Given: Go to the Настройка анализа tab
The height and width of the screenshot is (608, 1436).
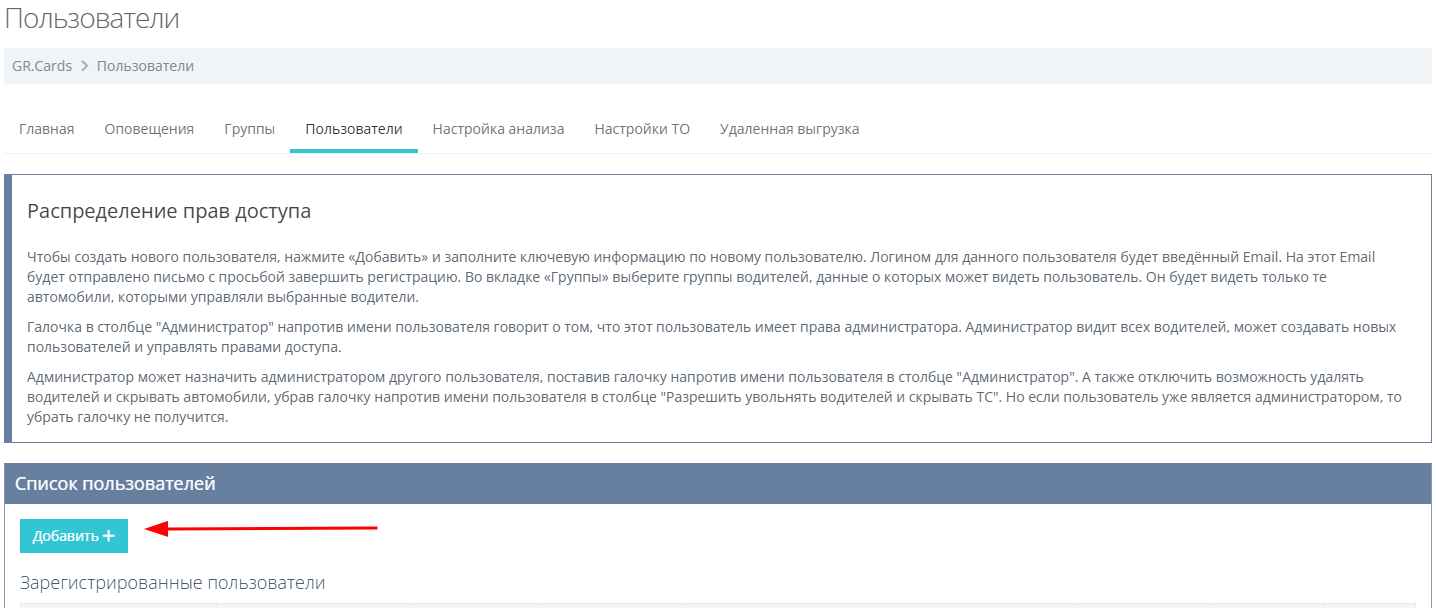Looking at the screenshot, I should (x=498, y=129).
